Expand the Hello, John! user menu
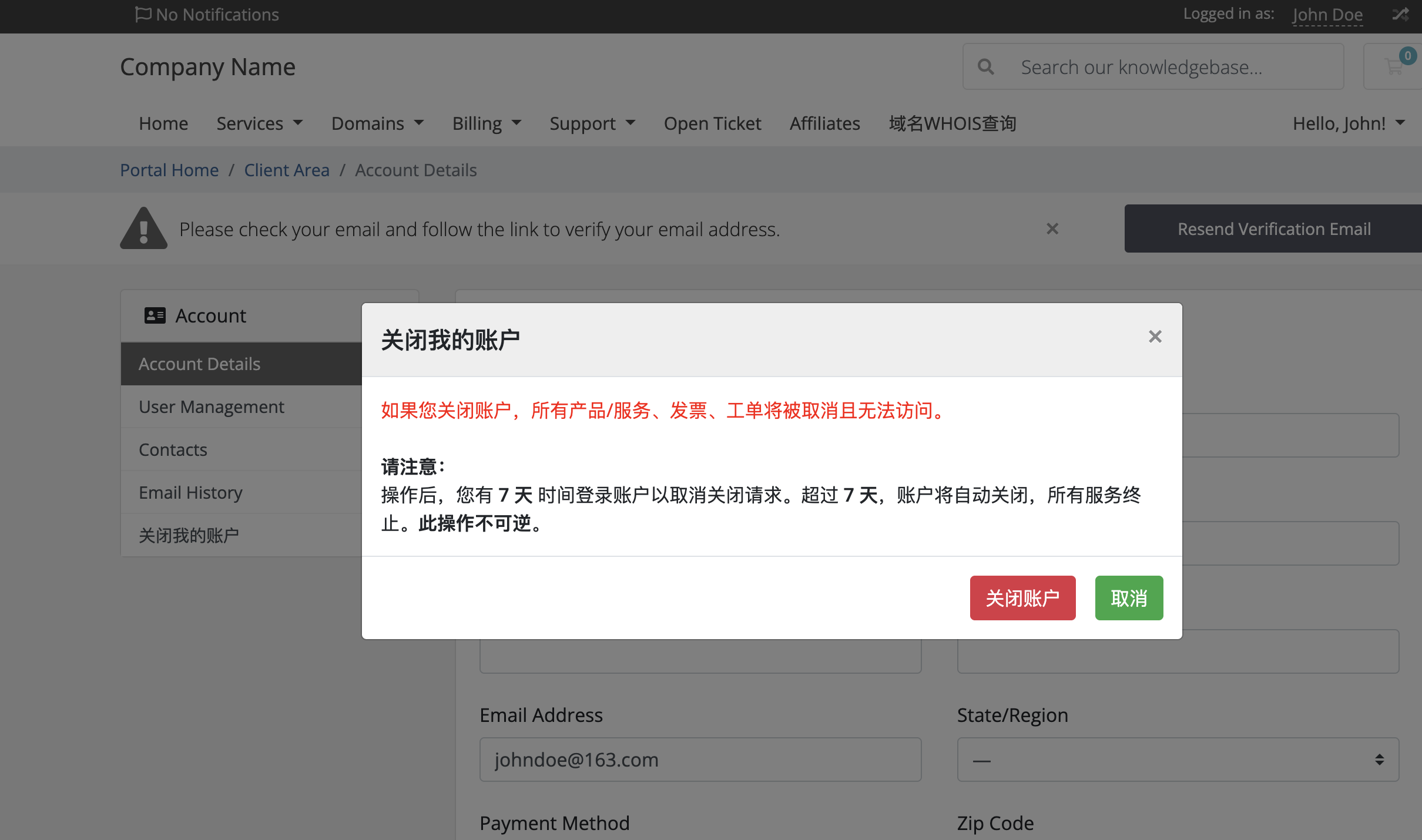Image resolution: width=1422 pixels, height=840 pixels. point(1348,123)
